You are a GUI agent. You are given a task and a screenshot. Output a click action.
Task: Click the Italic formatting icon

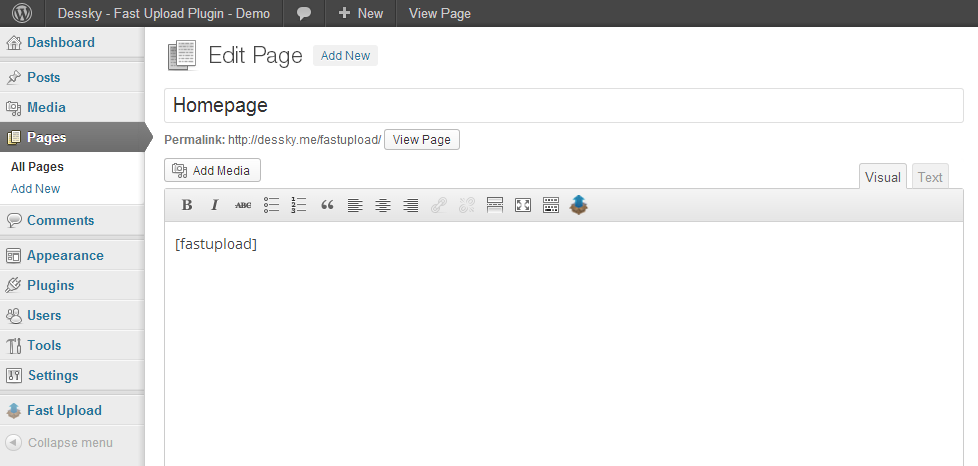[214, 205]
